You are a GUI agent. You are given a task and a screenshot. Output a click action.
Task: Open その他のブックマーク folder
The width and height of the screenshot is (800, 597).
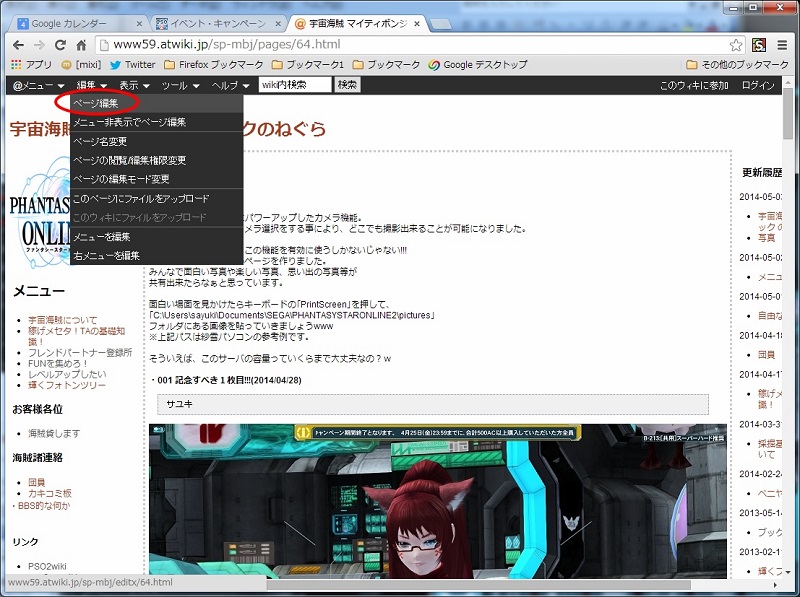[x=738, y=65]
